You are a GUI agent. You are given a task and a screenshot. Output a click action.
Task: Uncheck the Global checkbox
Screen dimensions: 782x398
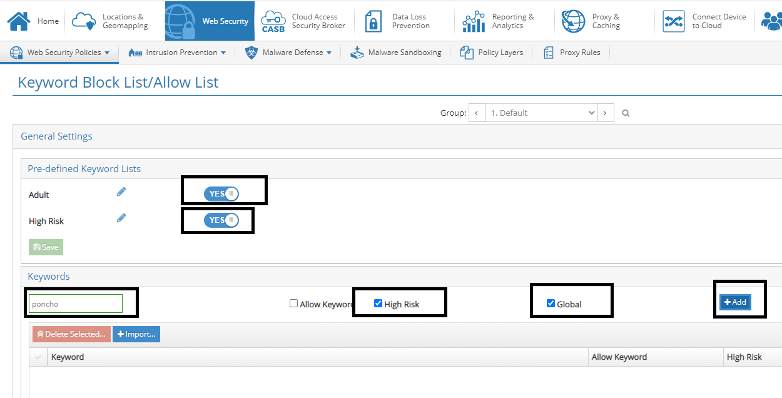(x=551, y=303)
